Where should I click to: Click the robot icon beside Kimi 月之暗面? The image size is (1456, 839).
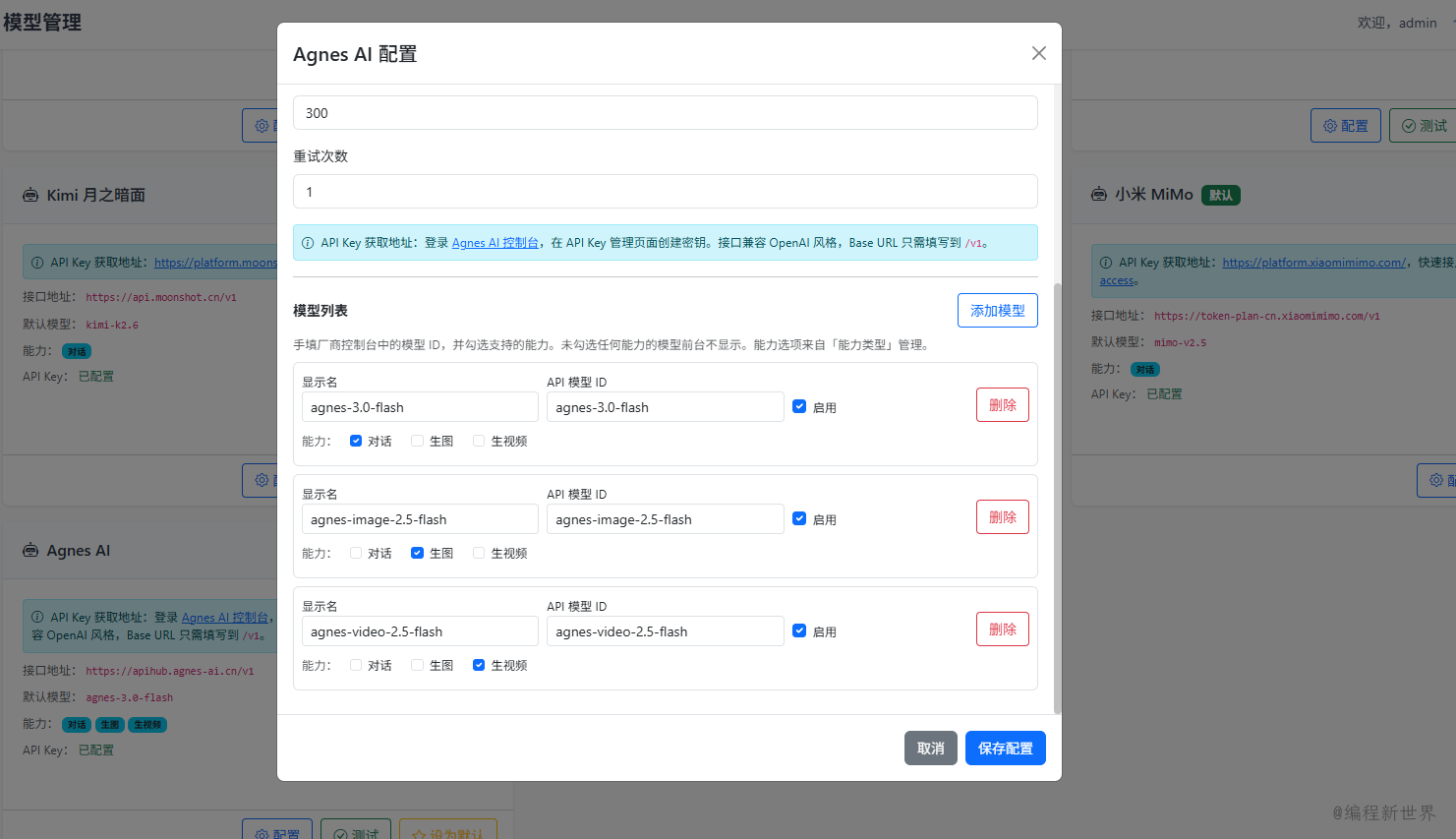[30, 195]
